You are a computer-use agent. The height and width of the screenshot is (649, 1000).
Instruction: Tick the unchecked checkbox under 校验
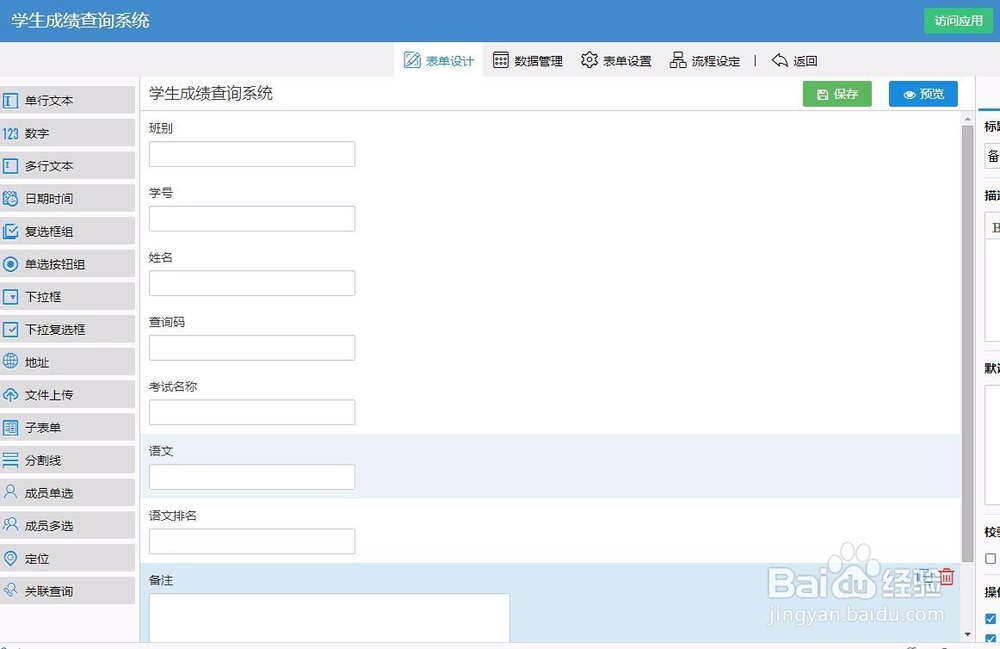pyautogui.click(x=990, y=558)
